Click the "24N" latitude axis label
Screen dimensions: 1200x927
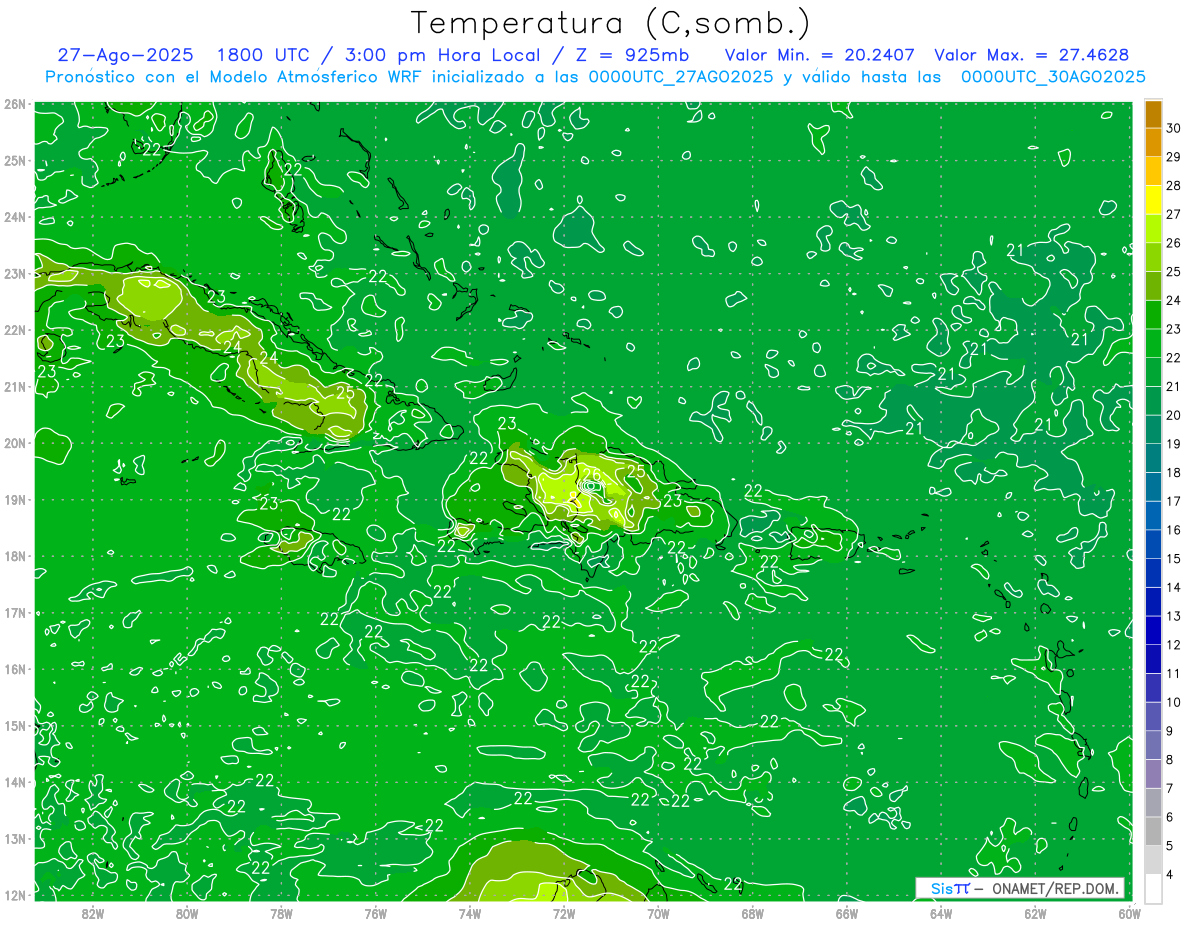(x=14, y=217)
